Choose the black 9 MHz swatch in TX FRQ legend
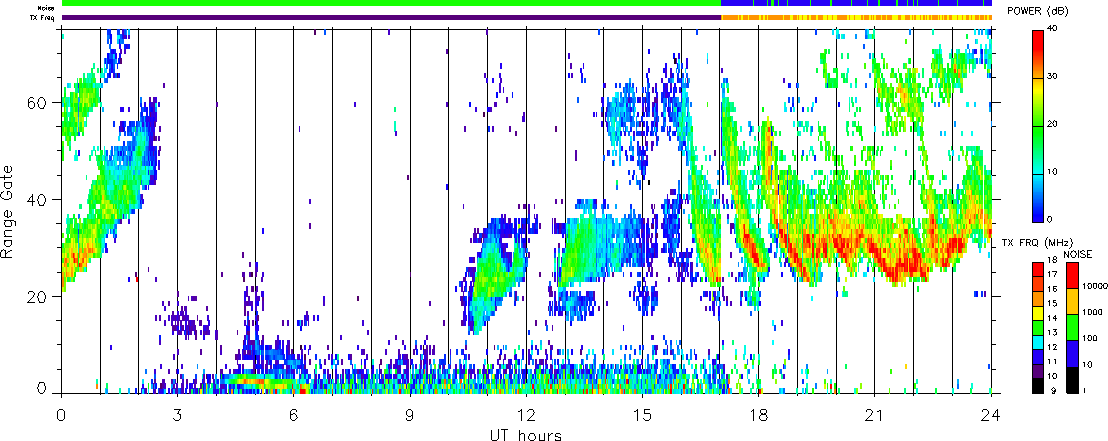The width and height of the screenshot is (1108, 441). tap(1039, 383)
